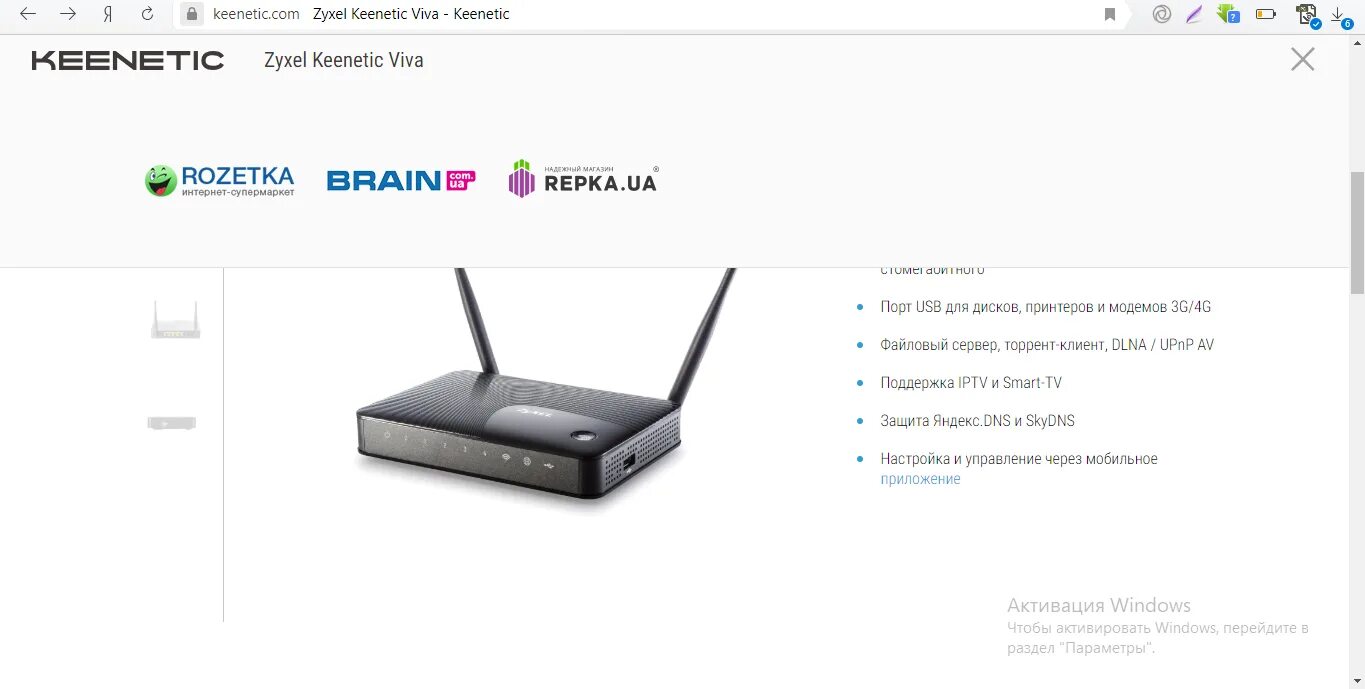Click the browser forward arrow
The height and width of the screenshot is (689, 1365).
[x=68, y=14]
